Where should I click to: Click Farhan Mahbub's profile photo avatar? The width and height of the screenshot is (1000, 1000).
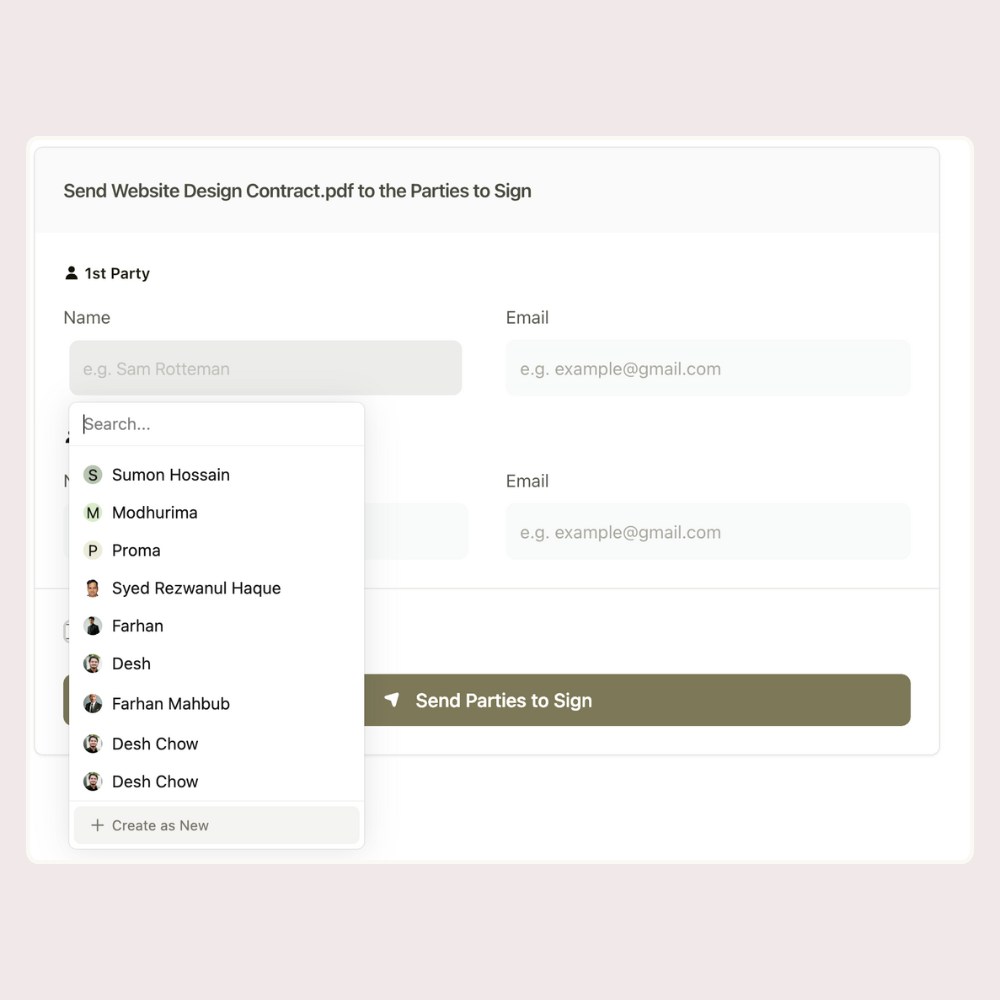(x=92, y=703)
